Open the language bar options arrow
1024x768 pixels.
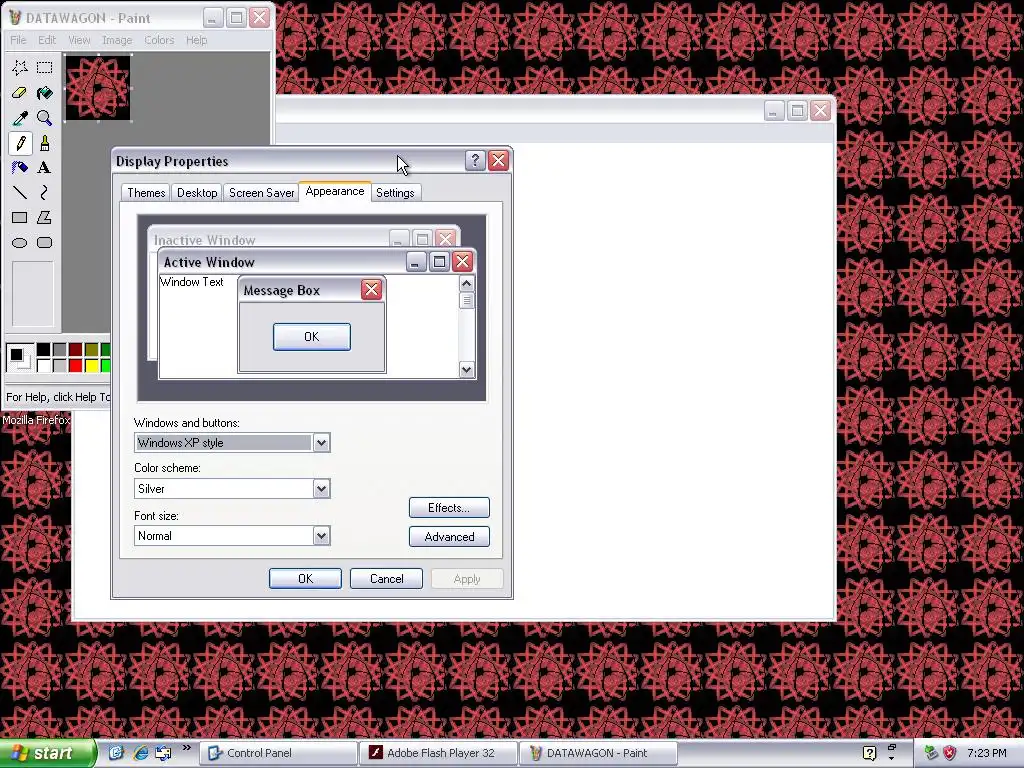[891, 759]
